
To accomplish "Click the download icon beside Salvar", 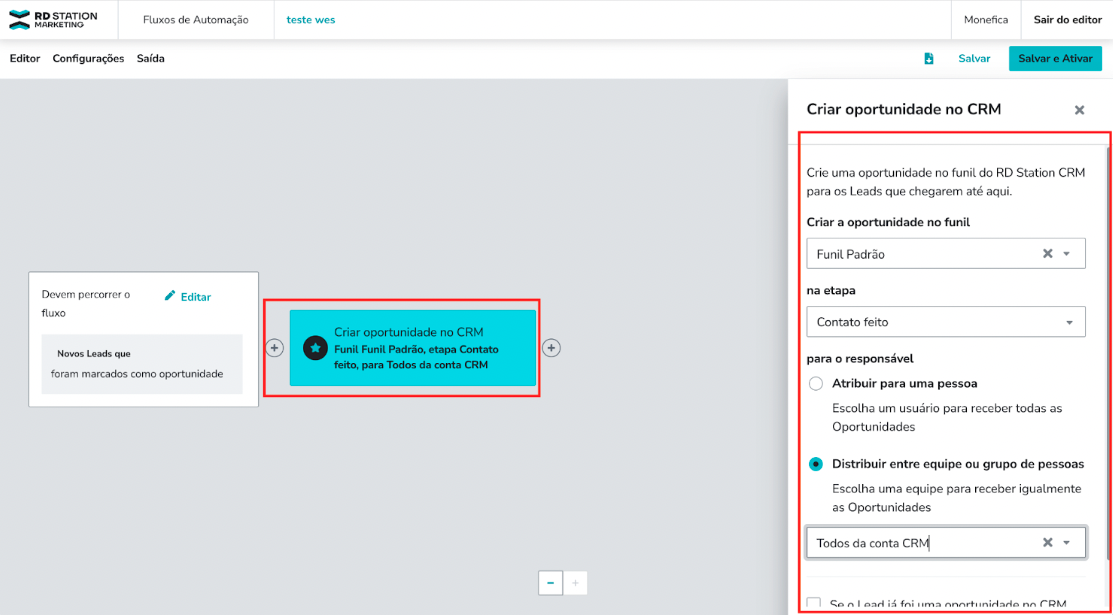I will 929,59.
